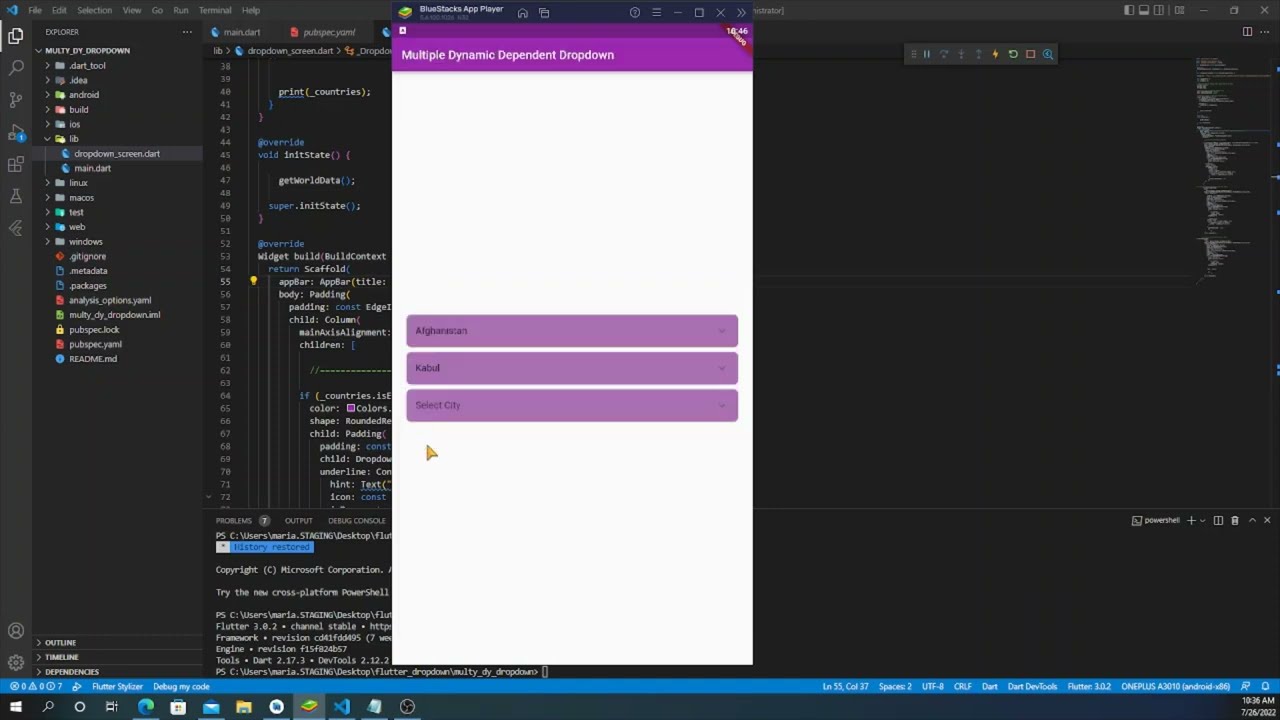Open the editor More Actions ellipsis
The image size is (1280, 720).
[x=1265, y=31]
